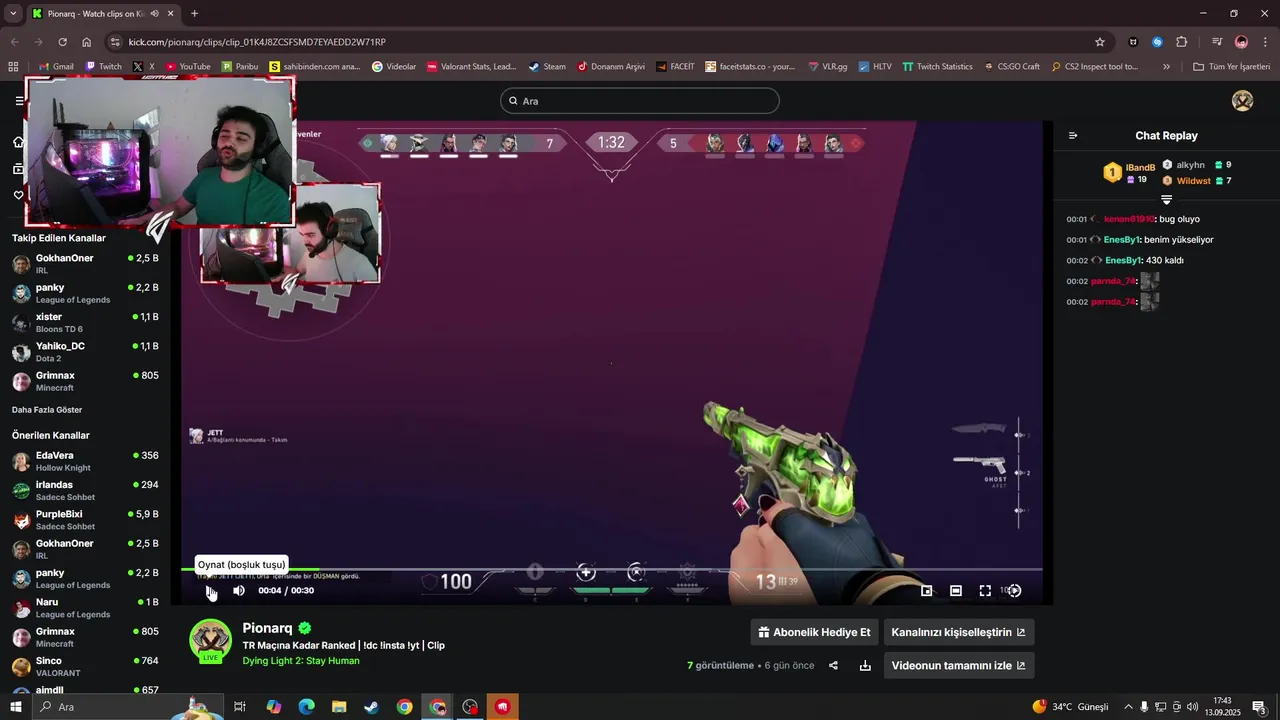Go to Chrome home page icon
The width and height of the screenshot is (1280, 720).
(x=87, y=42)
